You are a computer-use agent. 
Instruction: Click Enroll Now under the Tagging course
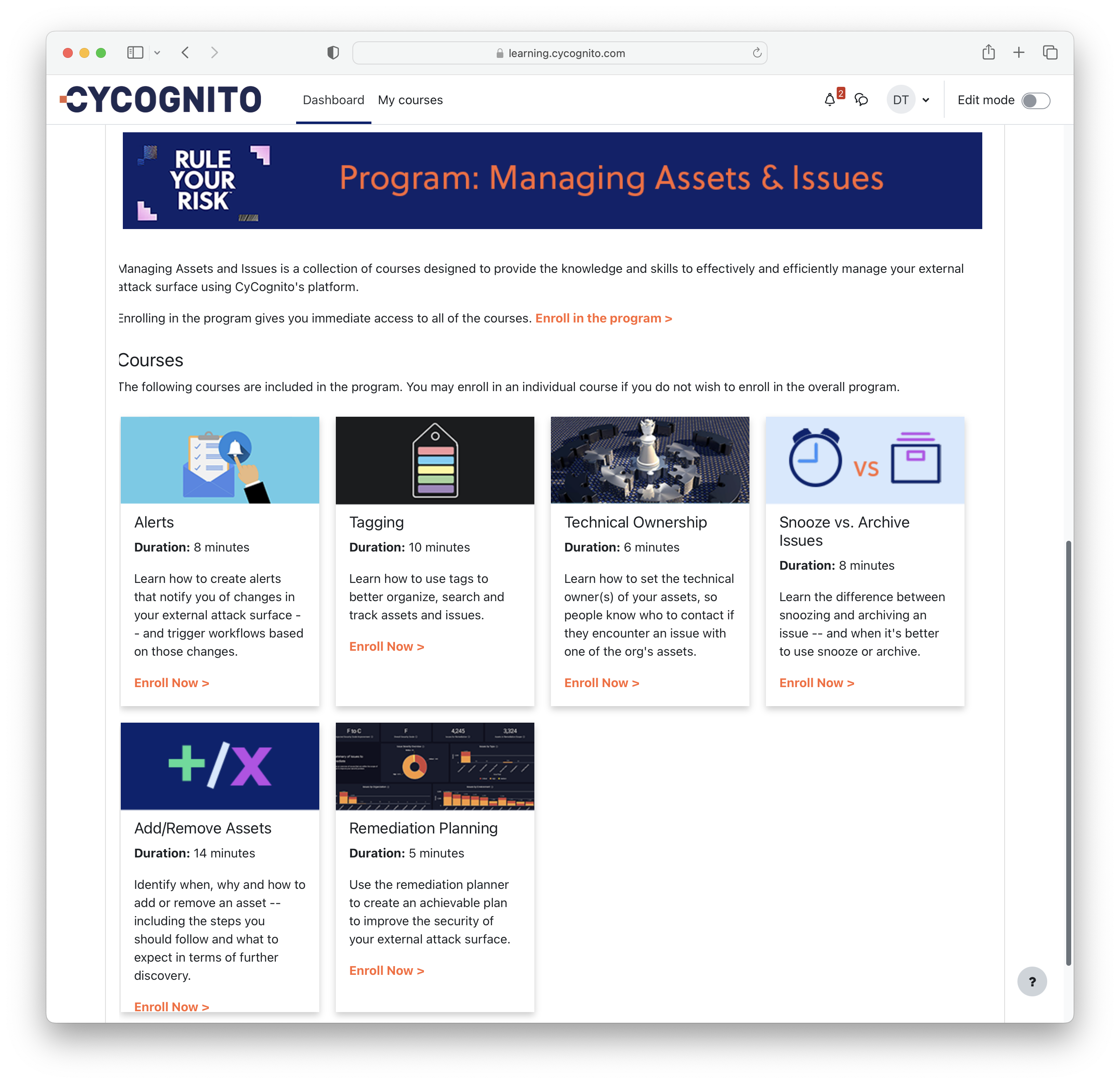pos(386,647)
